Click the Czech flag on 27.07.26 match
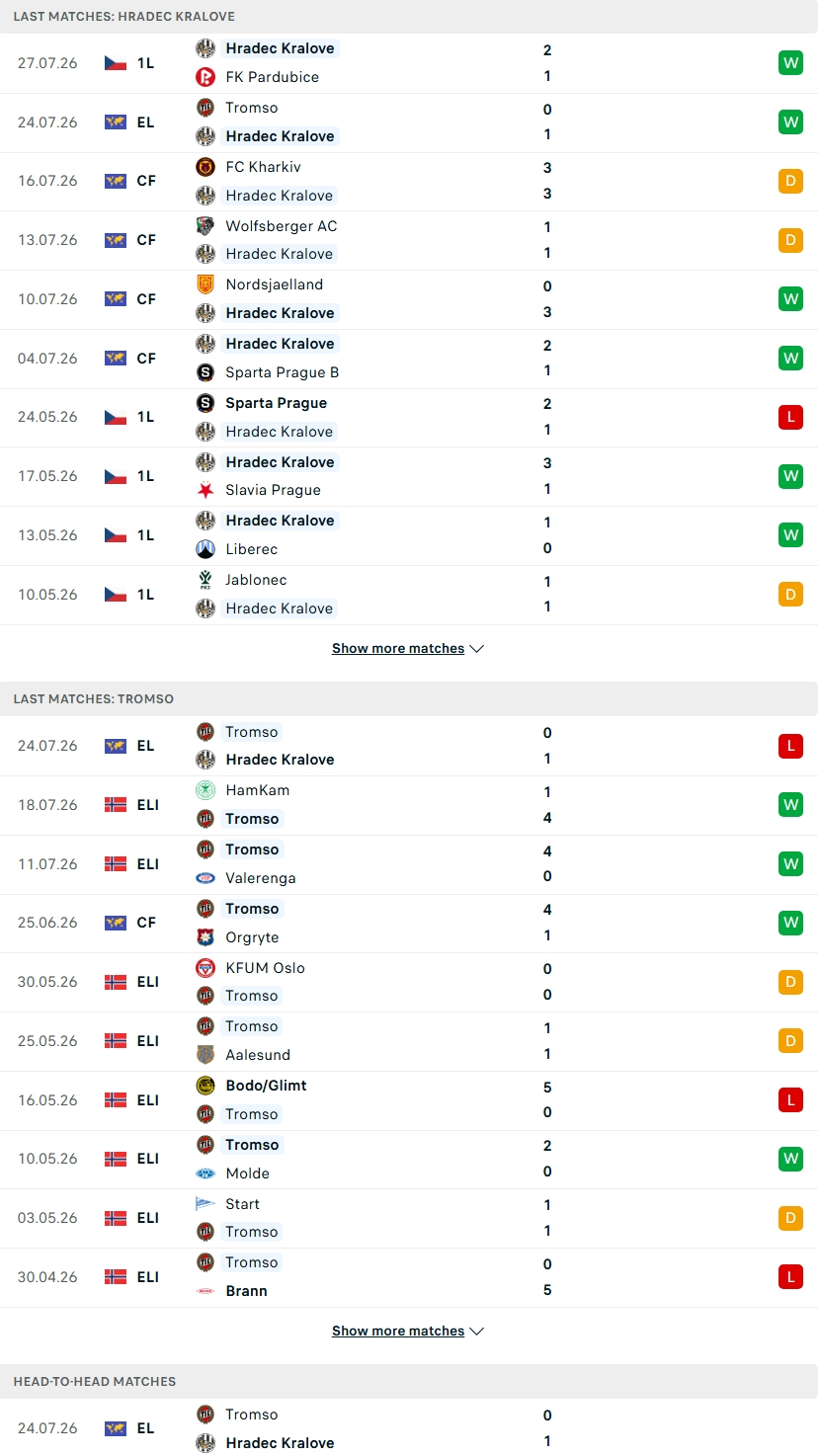 [116, 63]
